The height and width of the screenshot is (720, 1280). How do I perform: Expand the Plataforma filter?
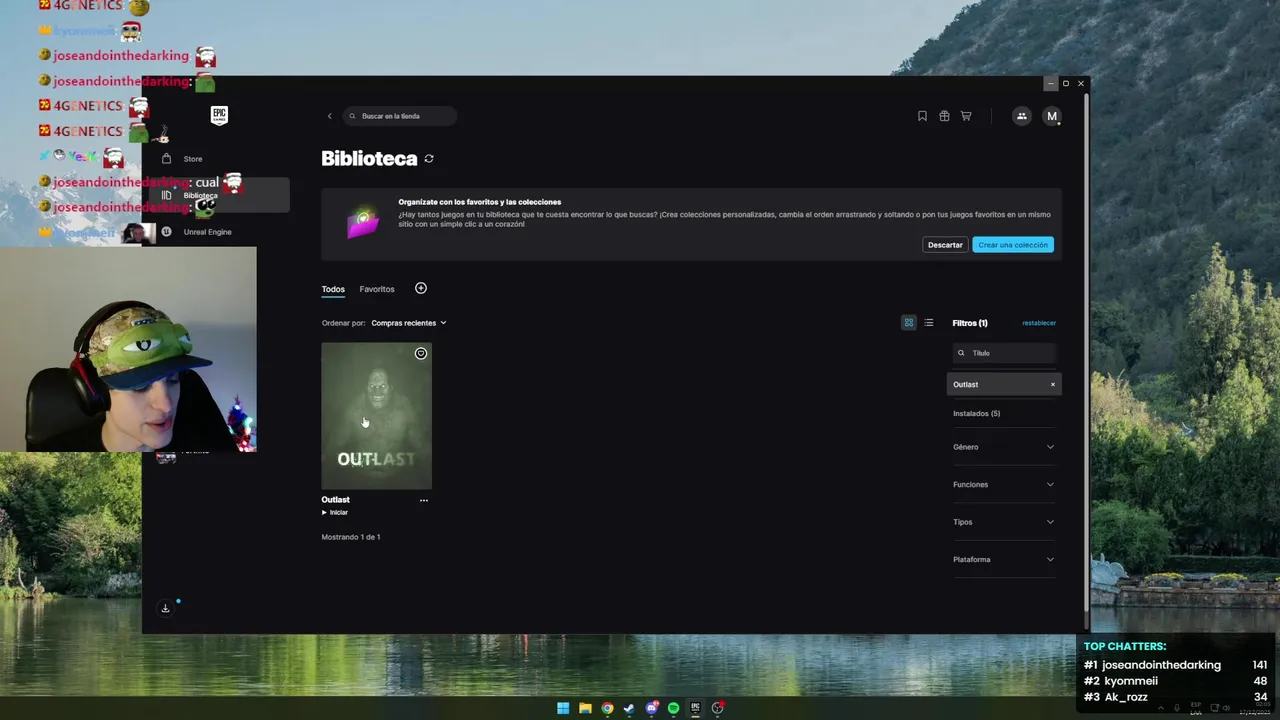click(x=1003, y=560)
